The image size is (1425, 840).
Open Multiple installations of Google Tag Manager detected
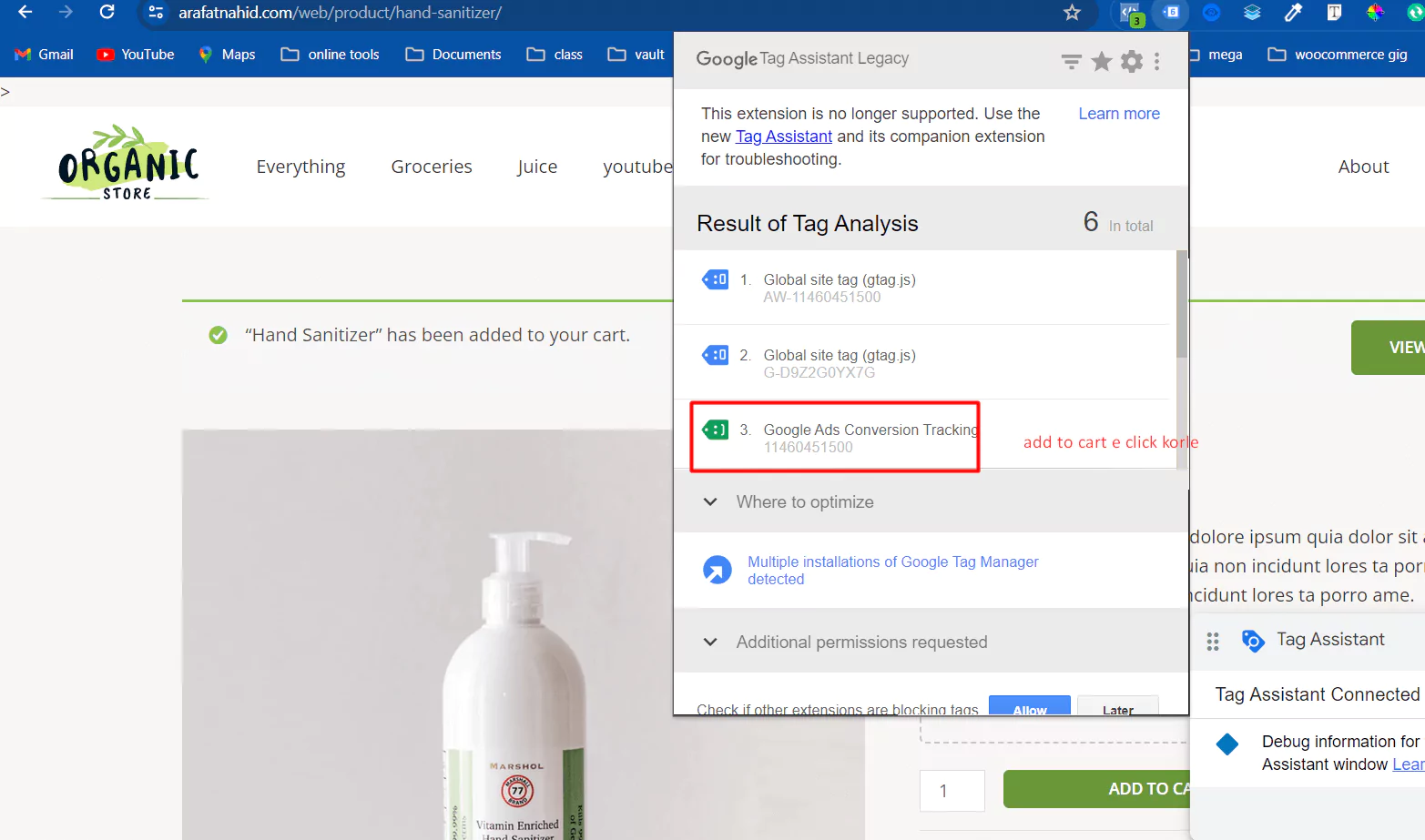click(892, 571)
